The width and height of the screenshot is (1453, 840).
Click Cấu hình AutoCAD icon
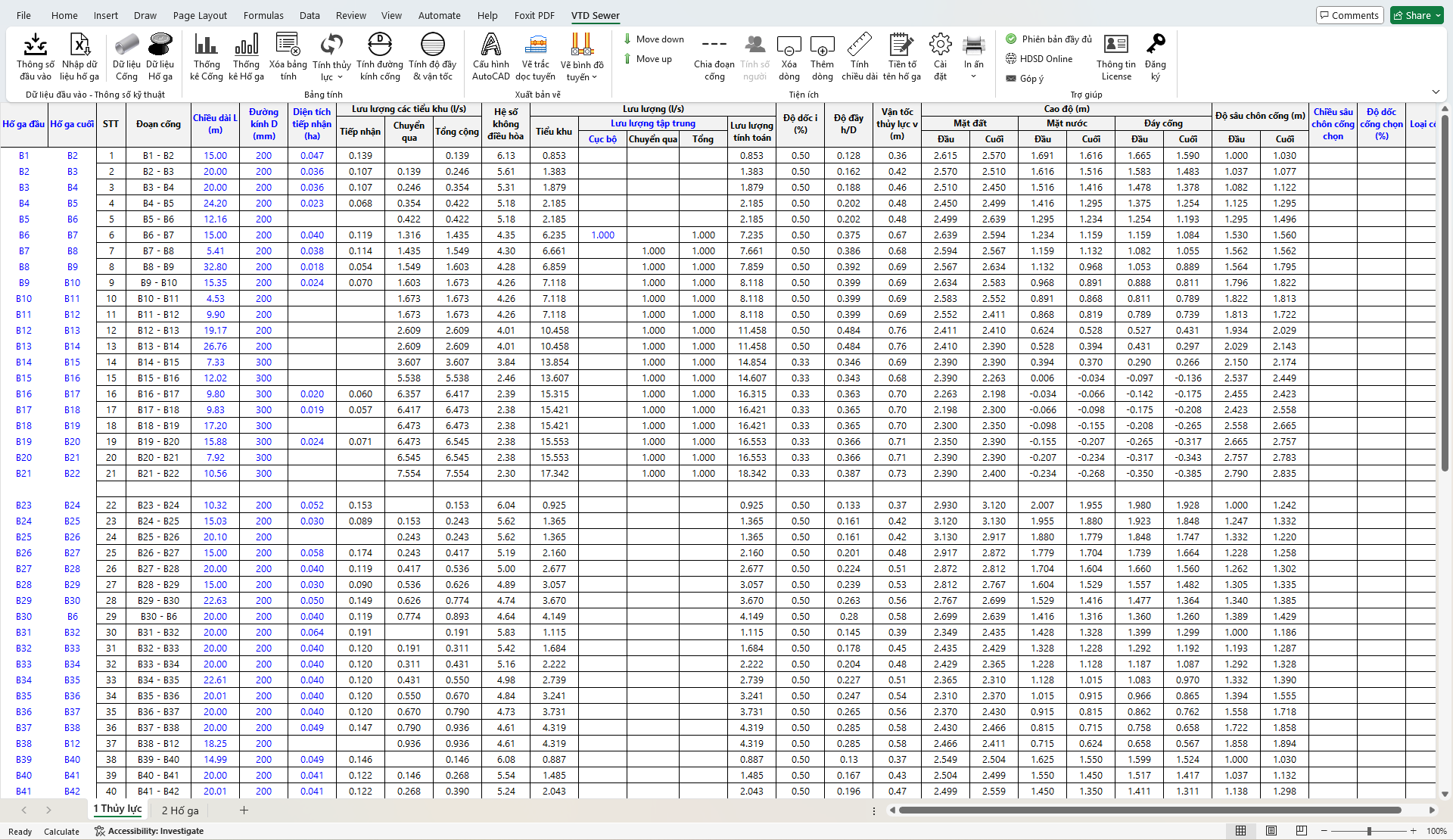(491, 45)
